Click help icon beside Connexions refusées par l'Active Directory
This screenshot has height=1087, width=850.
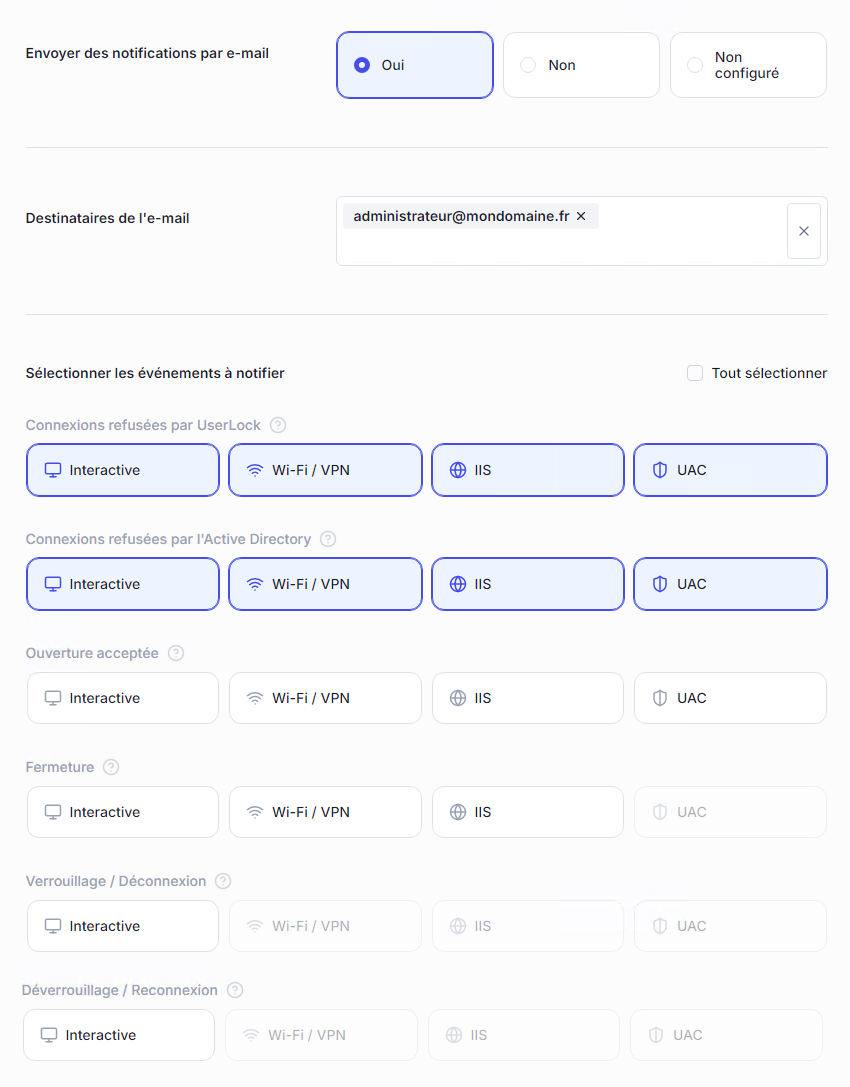pos(328,539)
